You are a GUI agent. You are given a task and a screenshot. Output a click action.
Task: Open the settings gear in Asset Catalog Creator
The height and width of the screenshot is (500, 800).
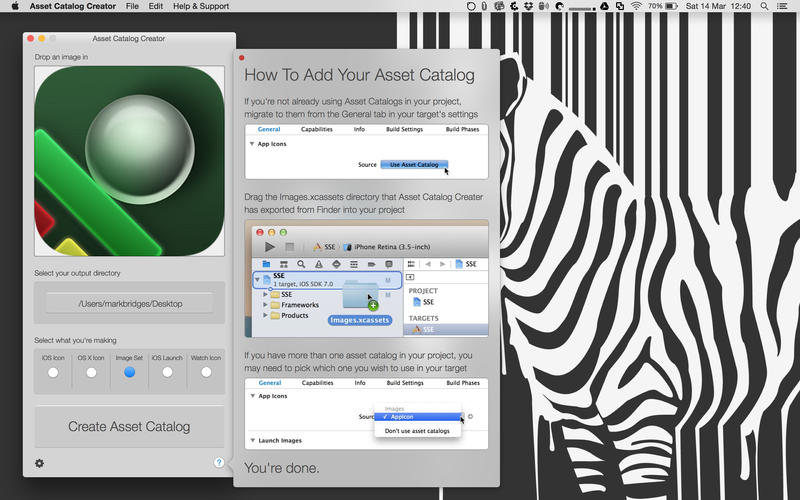(x=39, y=463)
